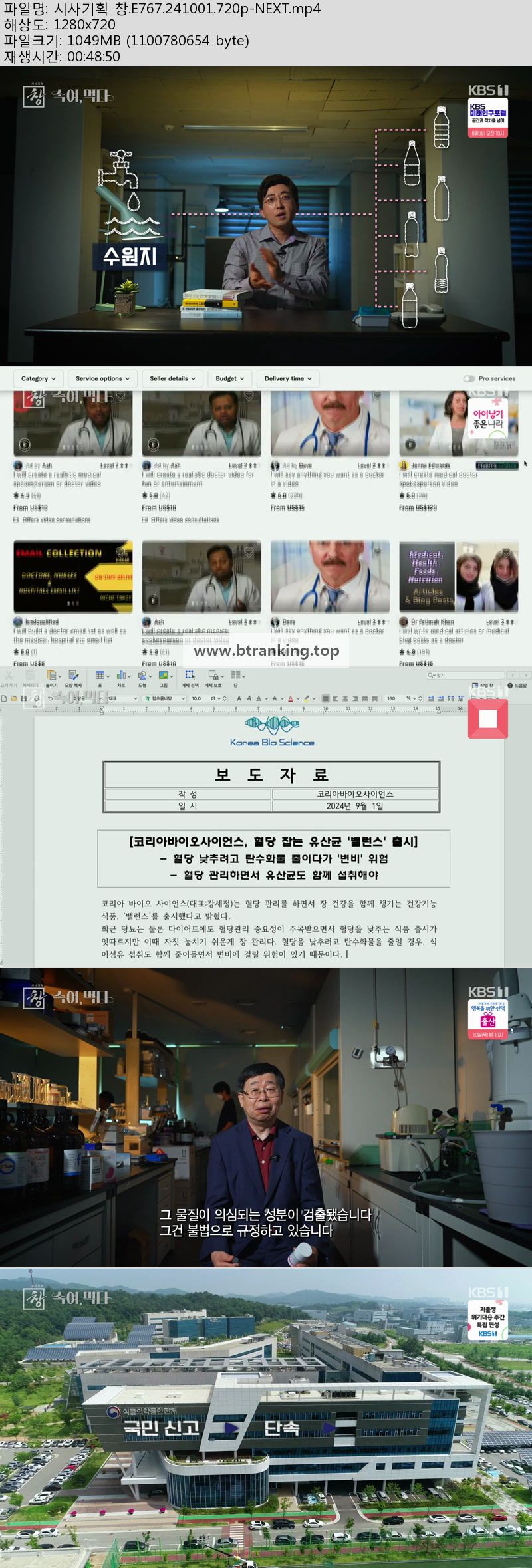
Task: Click the 차트 (chart) toolbar icon
Action: [x=121, y=678]
